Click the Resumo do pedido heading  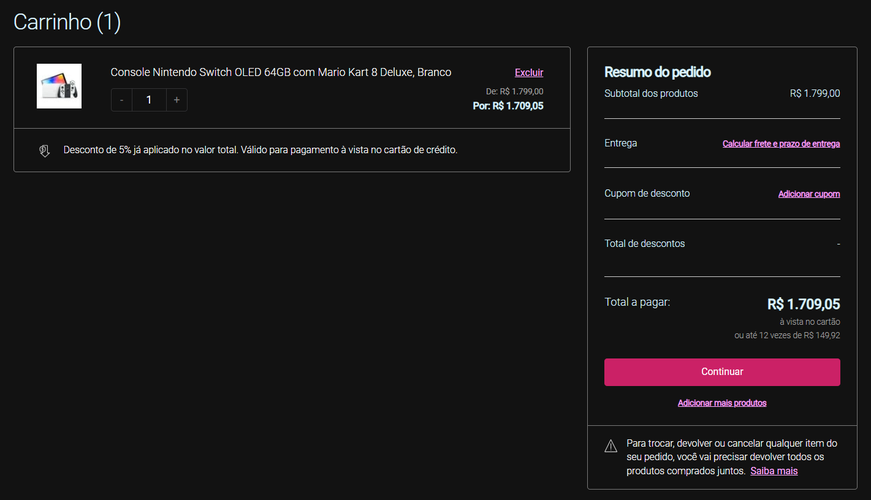pos(657,72)
